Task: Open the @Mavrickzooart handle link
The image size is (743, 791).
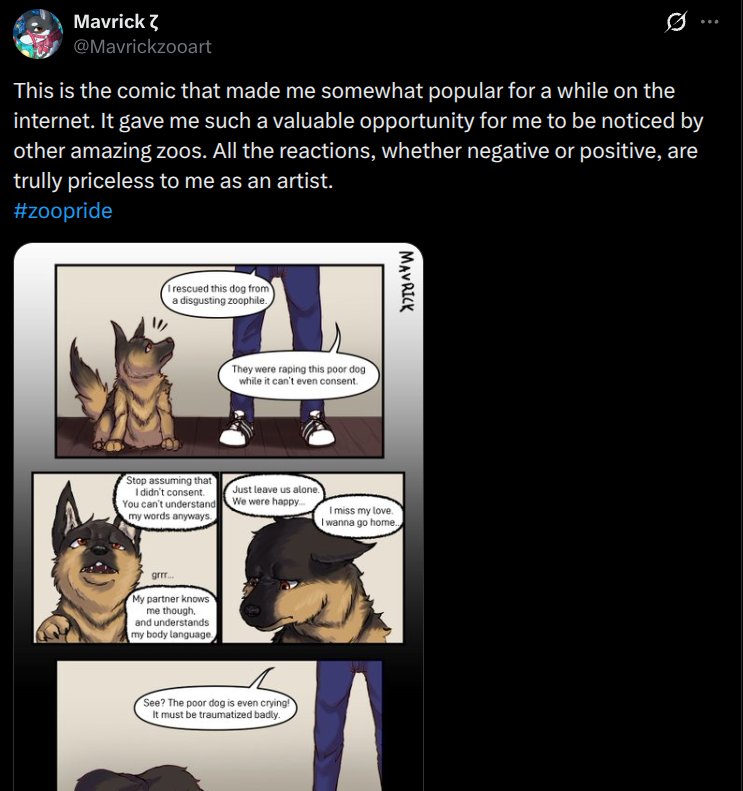Action: [143, 46]
